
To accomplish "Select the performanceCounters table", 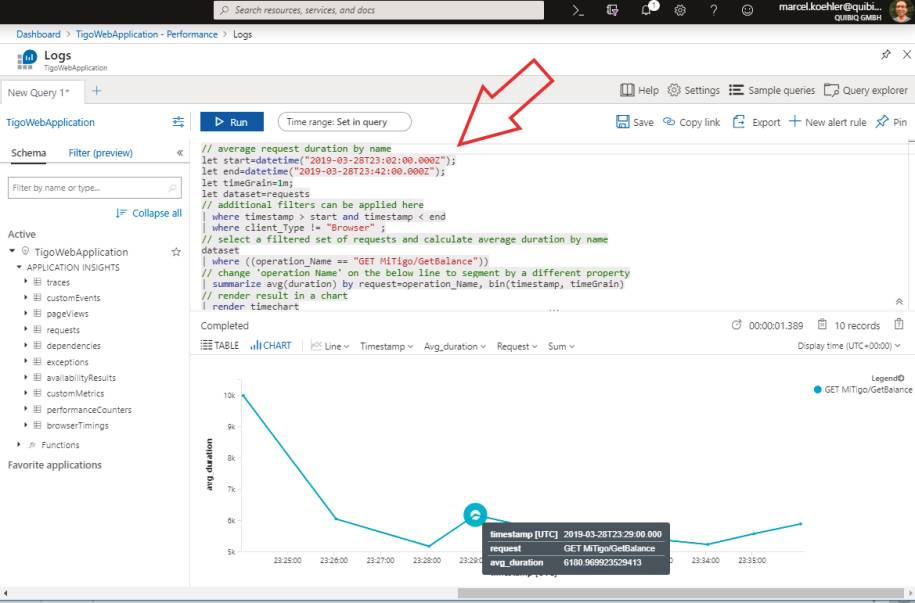I will (89, 410).
